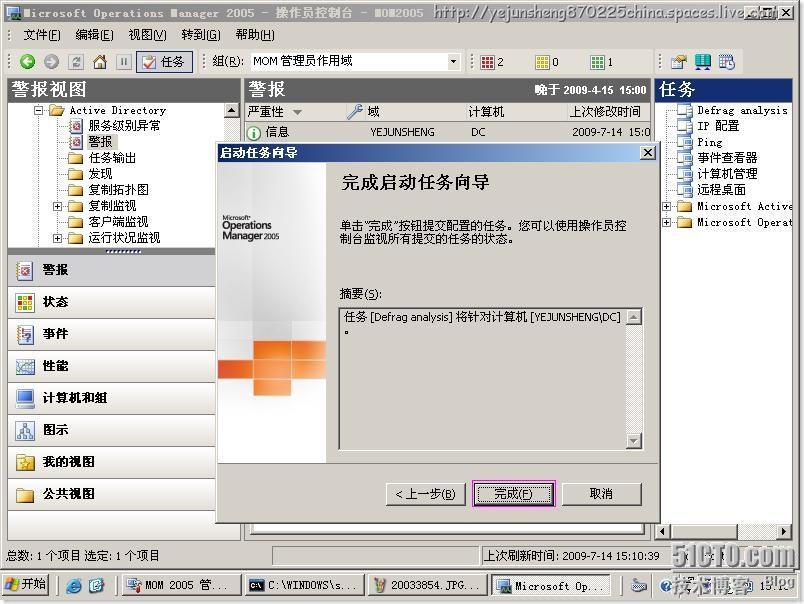Open the 文件(F) menu
This screenshot has height=604, width=804.
[x=42, y=35]
